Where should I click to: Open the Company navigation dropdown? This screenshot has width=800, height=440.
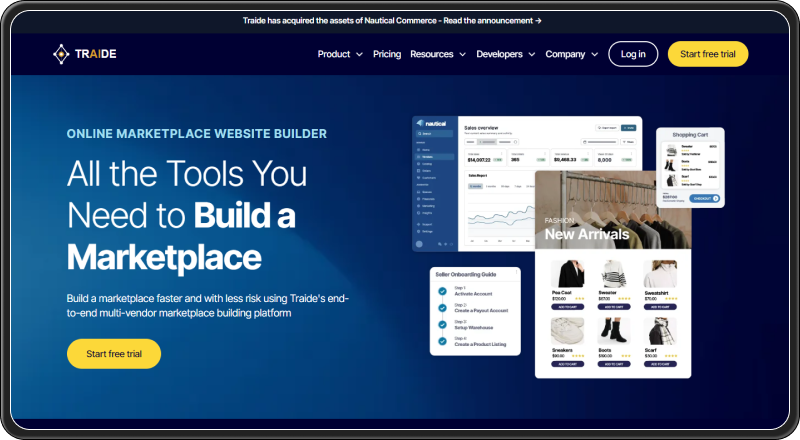(572, 54)
